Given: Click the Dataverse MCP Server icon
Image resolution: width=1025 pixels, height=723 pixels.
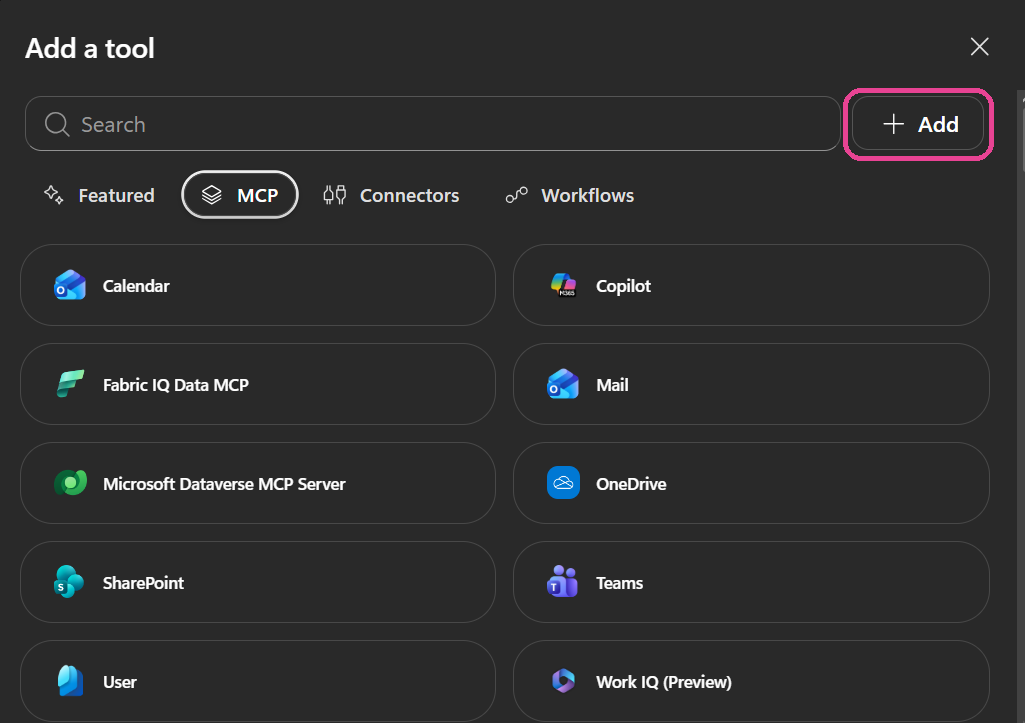Looking at the screenshot, I should [70, 483].
